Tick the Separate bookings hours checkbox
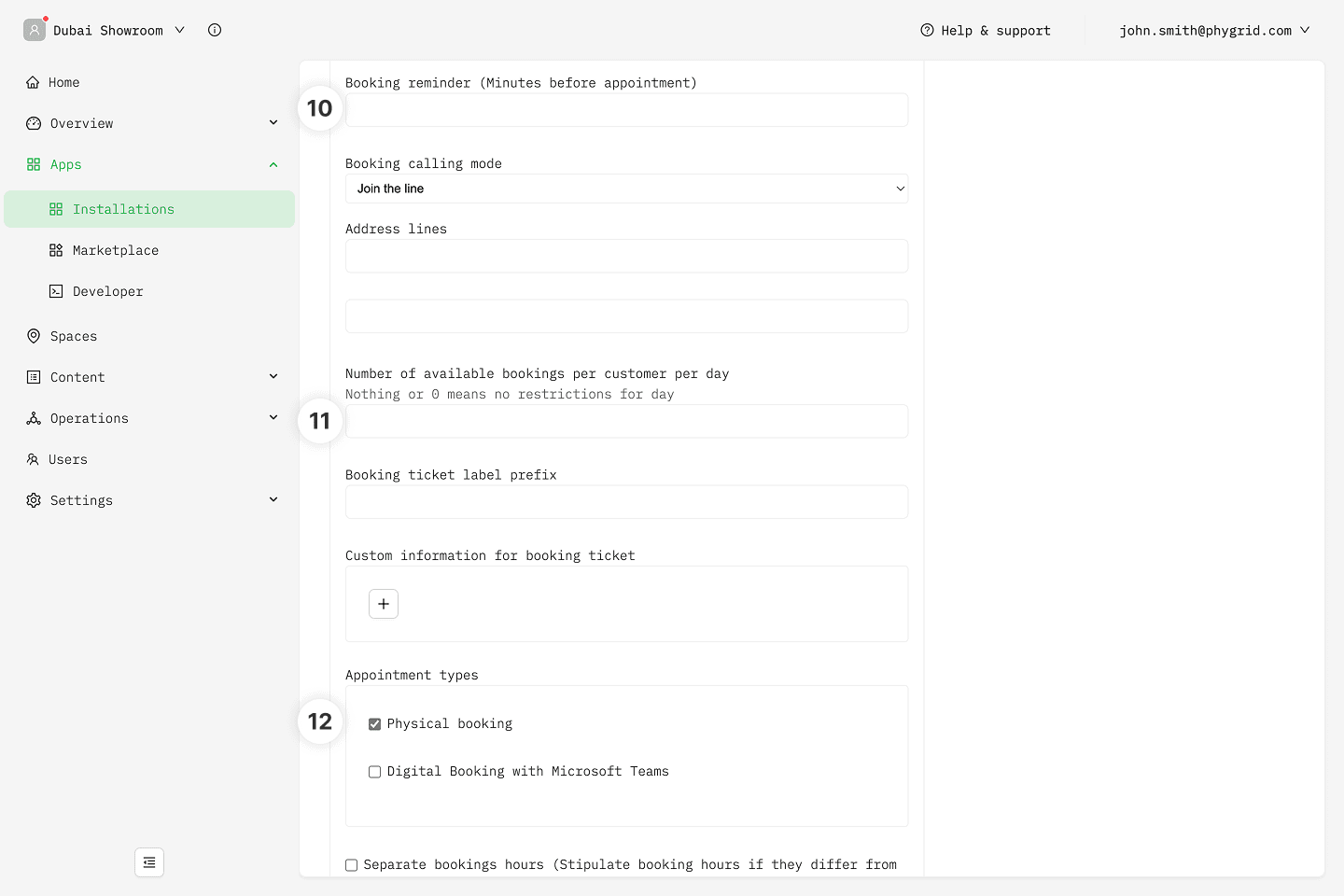The image size is (1344, 896). click(352, 865)
